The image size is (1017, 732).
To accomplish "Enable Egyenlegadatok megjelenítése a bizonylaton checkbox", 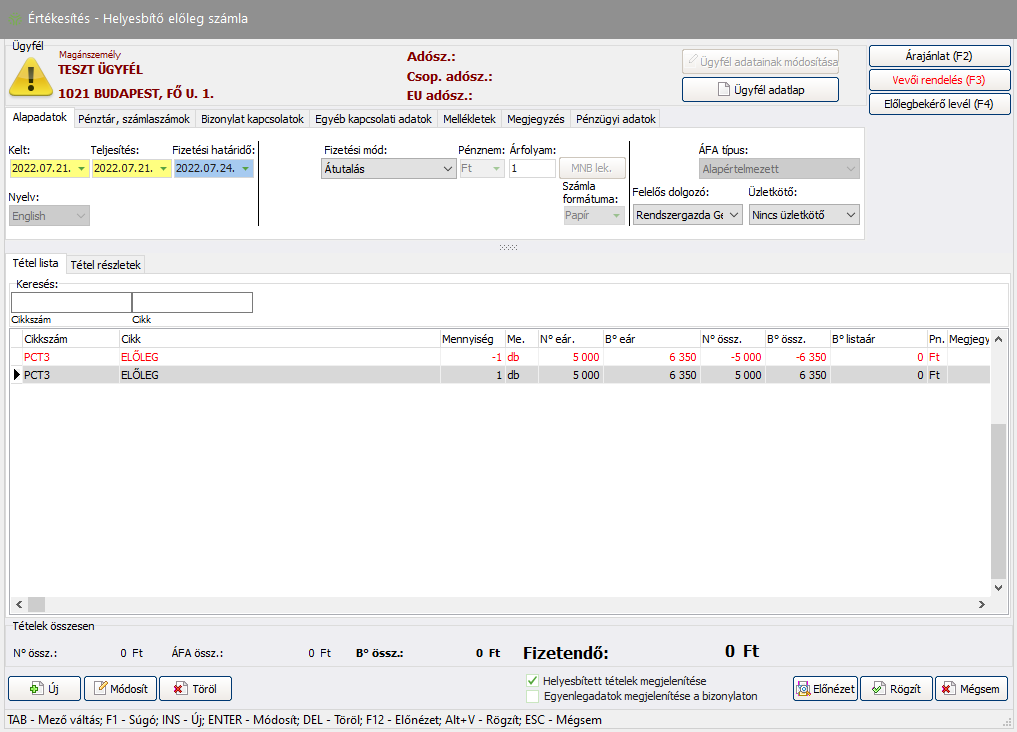I will pyautogui.click(x=532, y=696).
